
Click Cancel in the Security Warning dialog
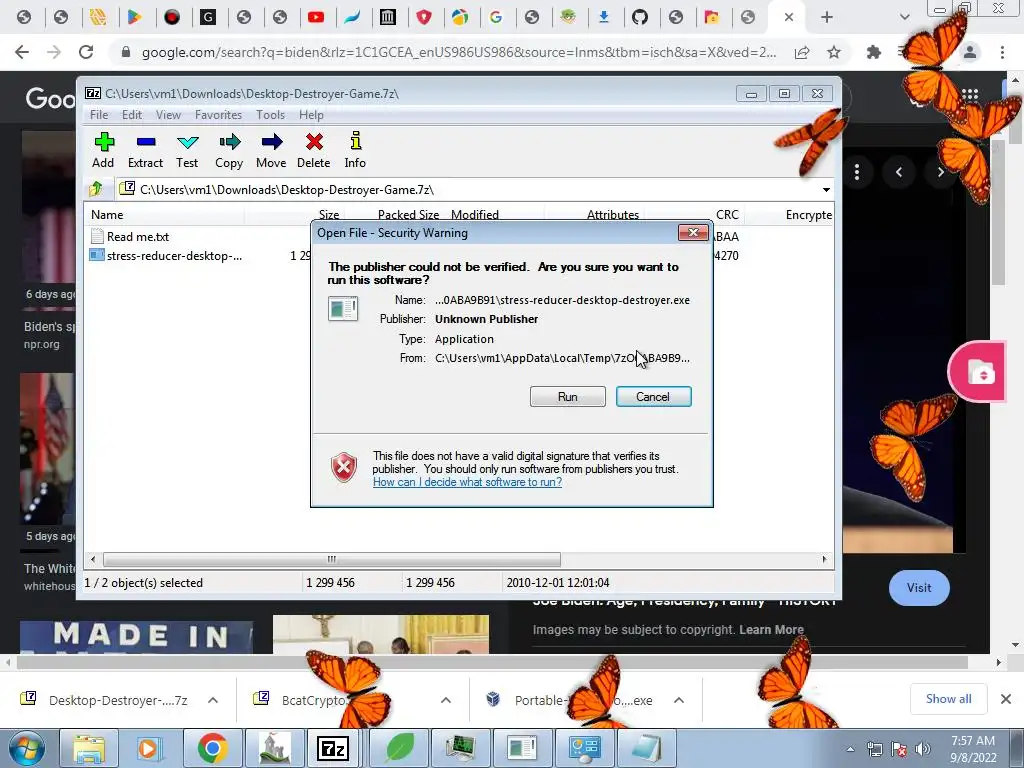tap(653, 396)
